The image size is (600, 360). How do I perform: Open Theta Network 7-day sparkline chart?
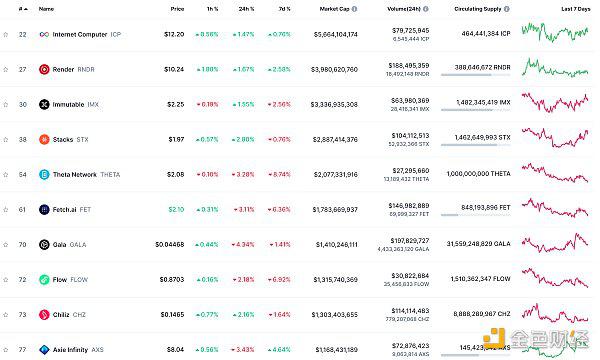pyautogui.click(x=555, y=173)
